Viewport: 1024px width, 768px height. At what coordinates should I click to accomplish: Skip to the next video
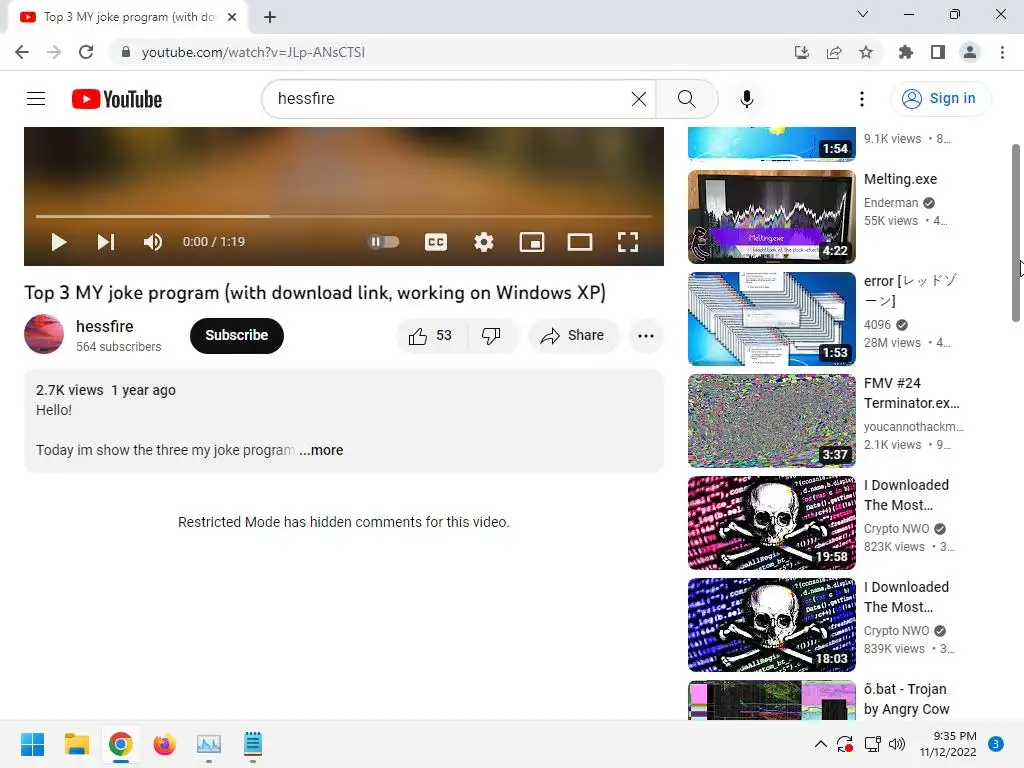pyautogui.click(x=106, y=242)
